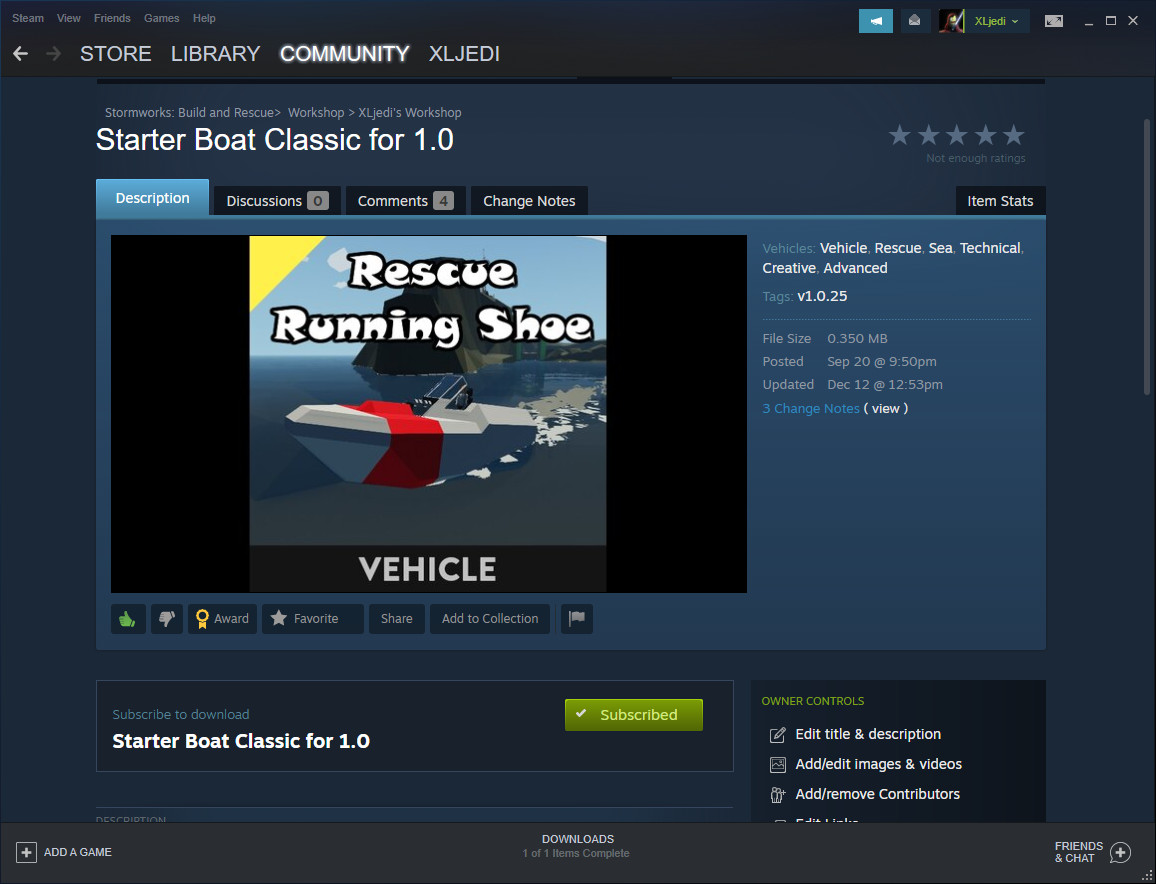Toggle Favorite for this workshop item
Screen dimensions: 1156x884
coord(313,619)
